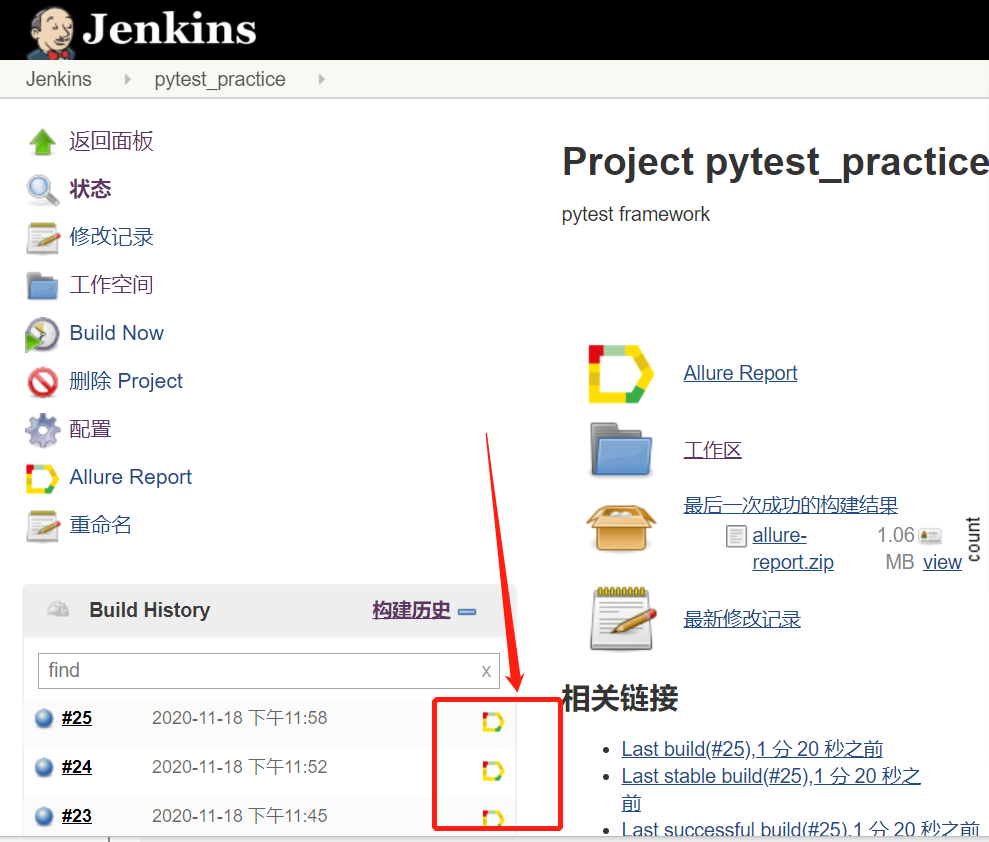989x842 pixels.
Task: Click the large 工作区 folder icon
Action: pyautogui.click(x=621, y=449)
